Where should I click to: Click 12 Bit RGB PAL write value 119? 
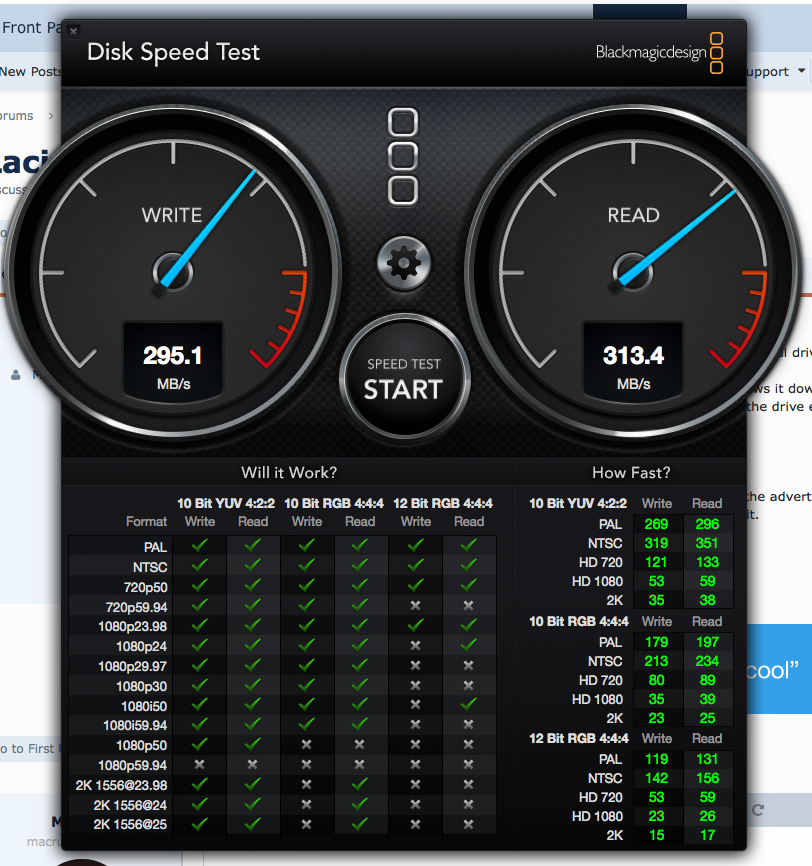(656, 759)
